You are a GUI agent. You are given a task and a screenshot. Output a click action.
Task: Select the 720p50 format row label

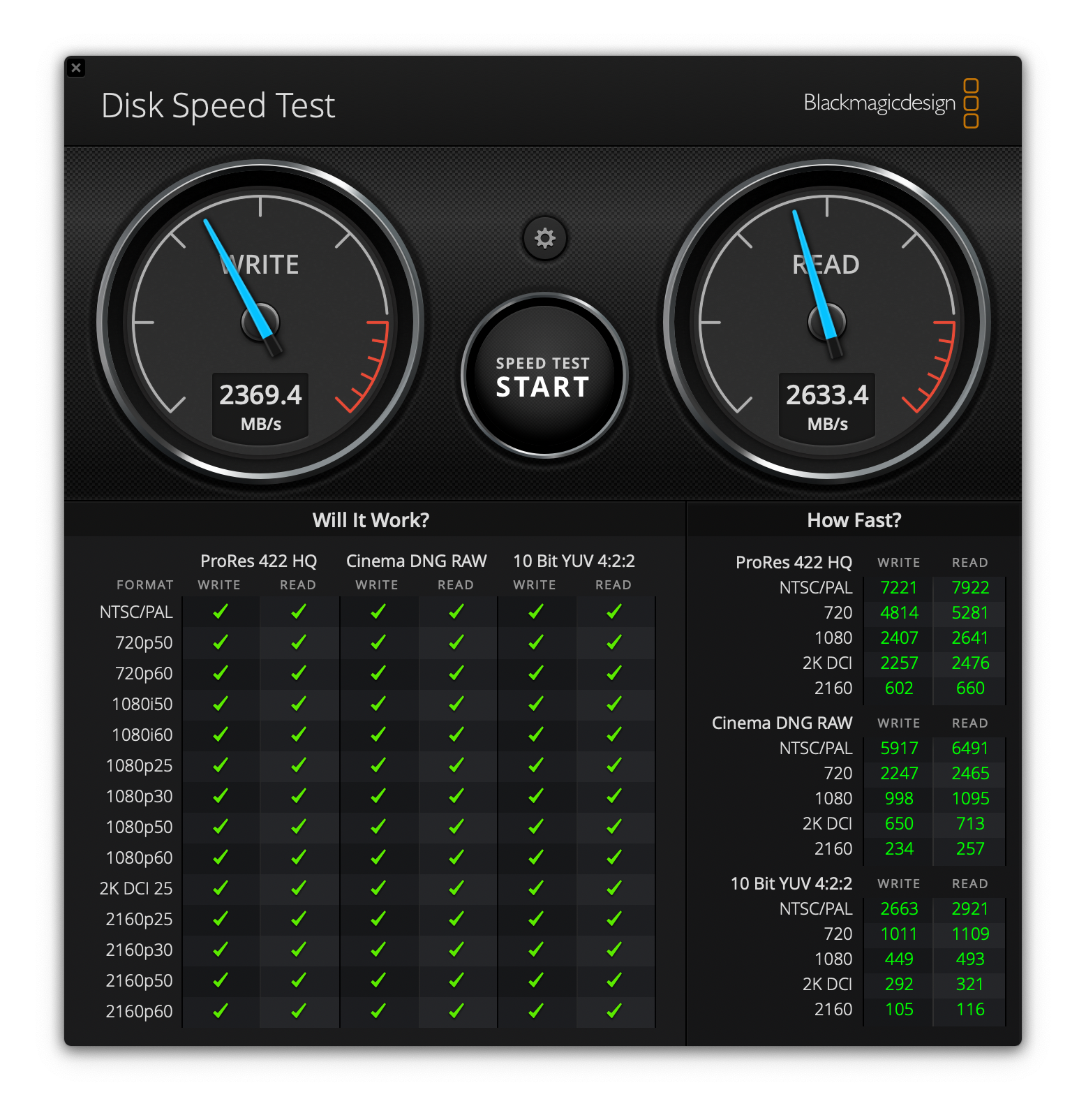144,643
